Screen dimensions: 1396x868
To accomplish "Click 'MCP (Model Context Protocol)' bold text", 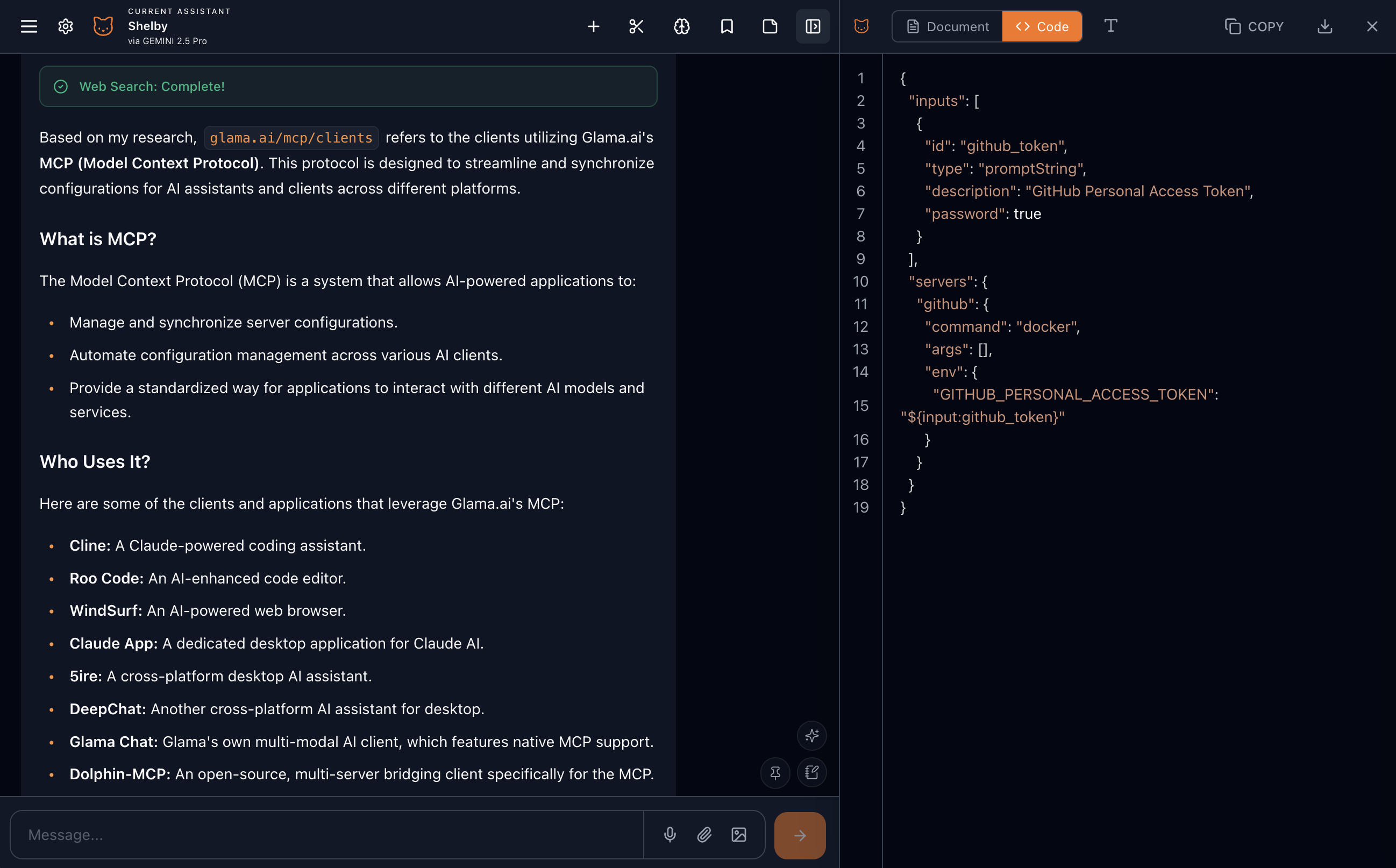I will click(149, 163).
